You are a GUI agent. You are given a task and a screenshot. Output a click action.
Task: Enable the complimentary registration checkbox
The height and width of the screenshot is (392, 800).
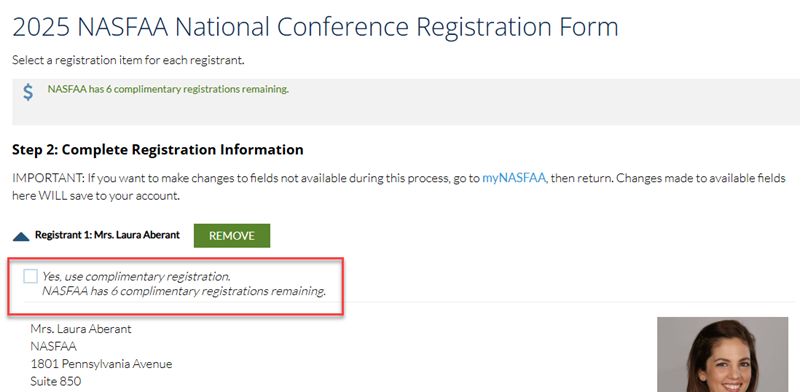coord(31,277)
